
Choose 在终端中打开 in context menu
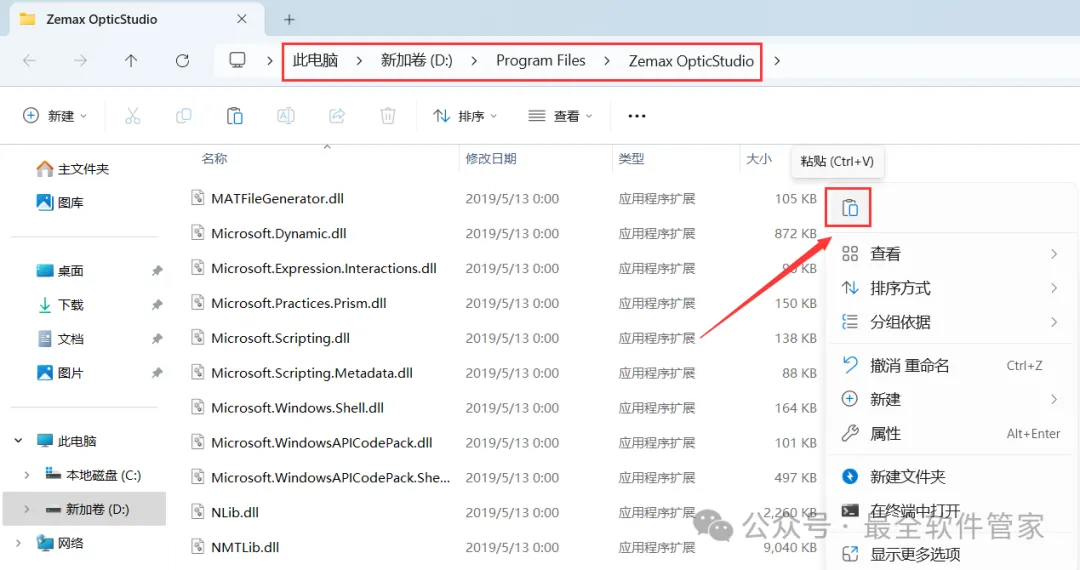951,511
